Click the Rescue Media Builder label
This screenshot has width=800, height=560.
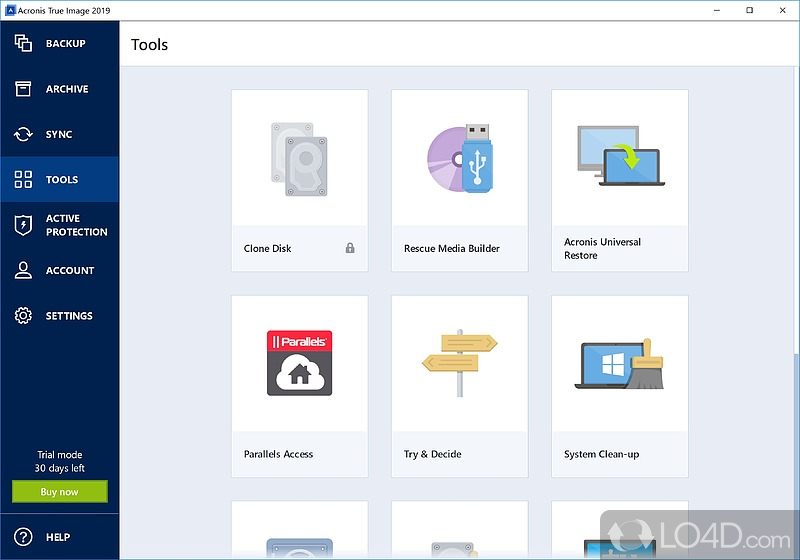451,248
